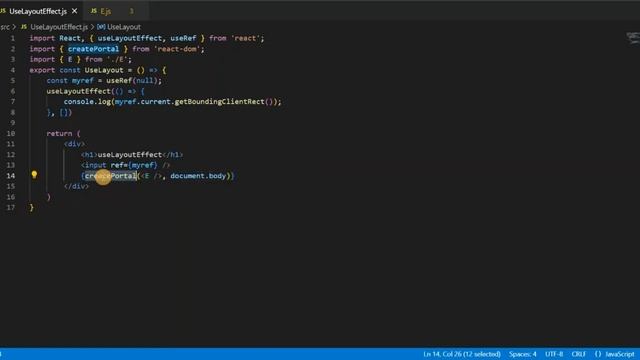Open the src breadcrumb folder
This screenshot has height=360, width=640.
(x=5, y=27)
